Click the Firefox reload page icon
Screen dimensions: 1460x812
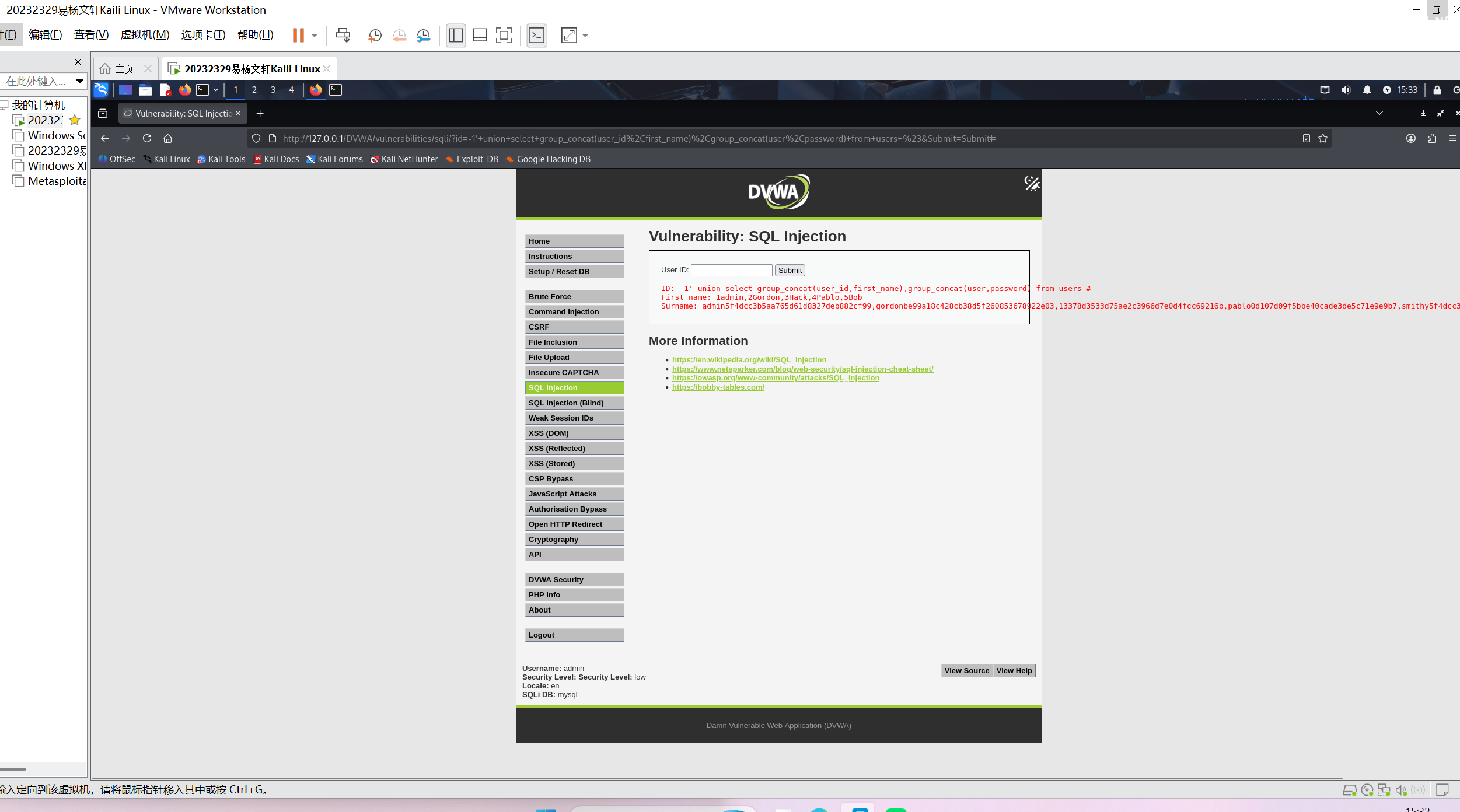(147, 138)
